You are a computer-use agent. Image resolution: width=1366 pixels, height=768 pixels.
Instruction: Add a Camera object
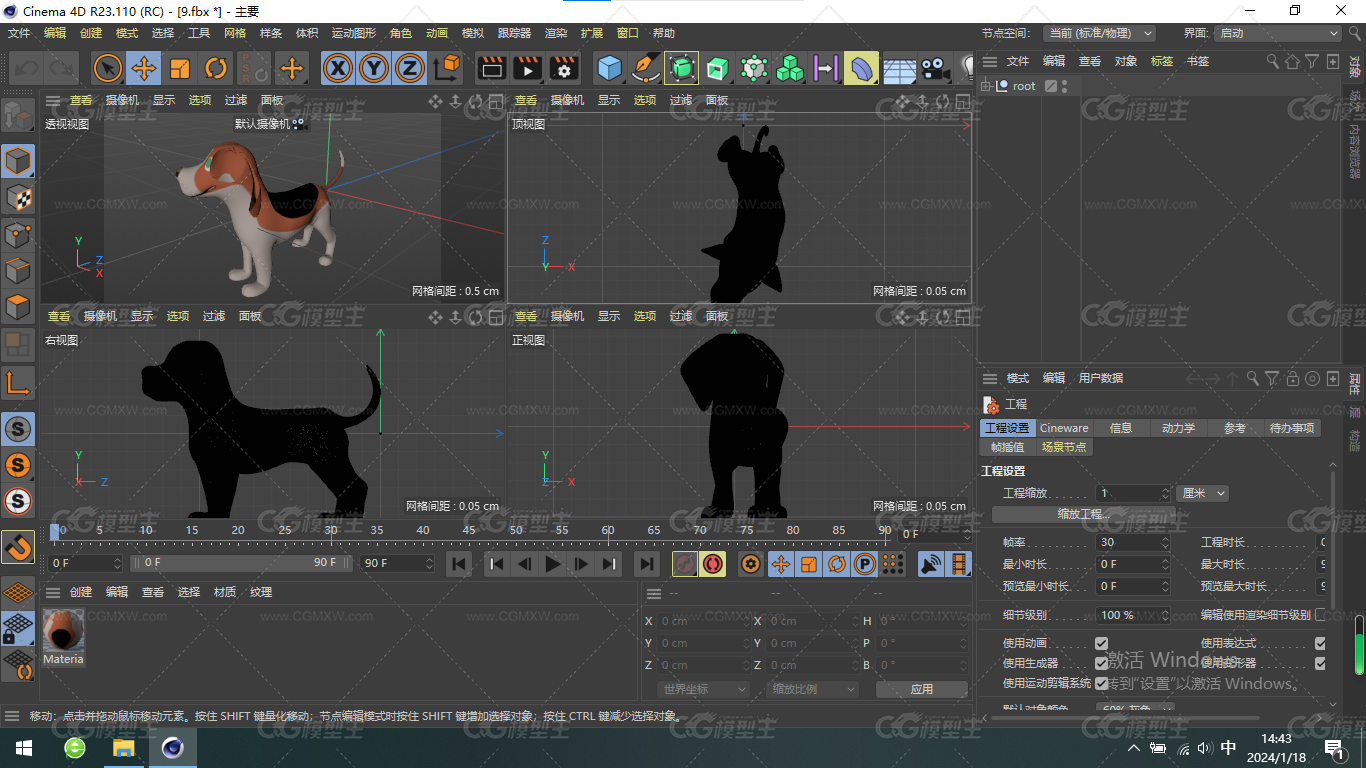(934, 68)
